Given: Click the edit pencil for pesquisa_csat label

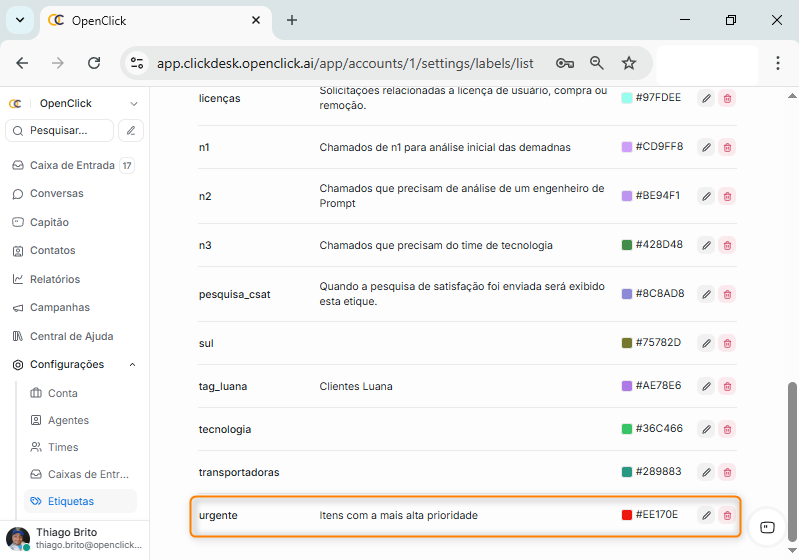Looking at the screenshot, I should pyautogui.click(x=706, y=294).
